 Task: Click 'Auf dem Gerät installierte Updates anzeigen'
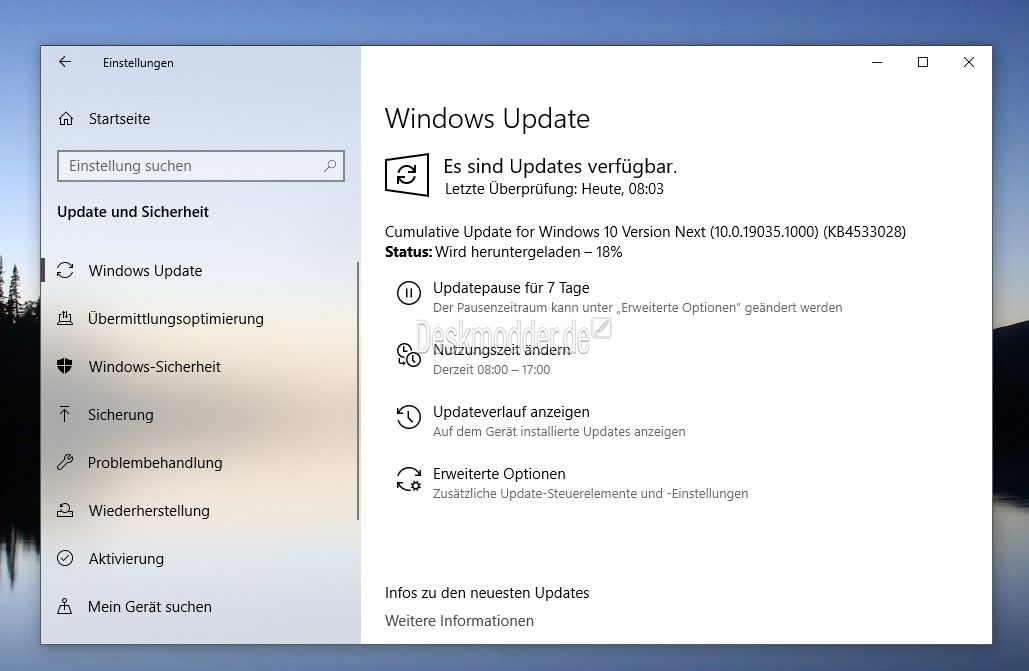pos(559,431)
